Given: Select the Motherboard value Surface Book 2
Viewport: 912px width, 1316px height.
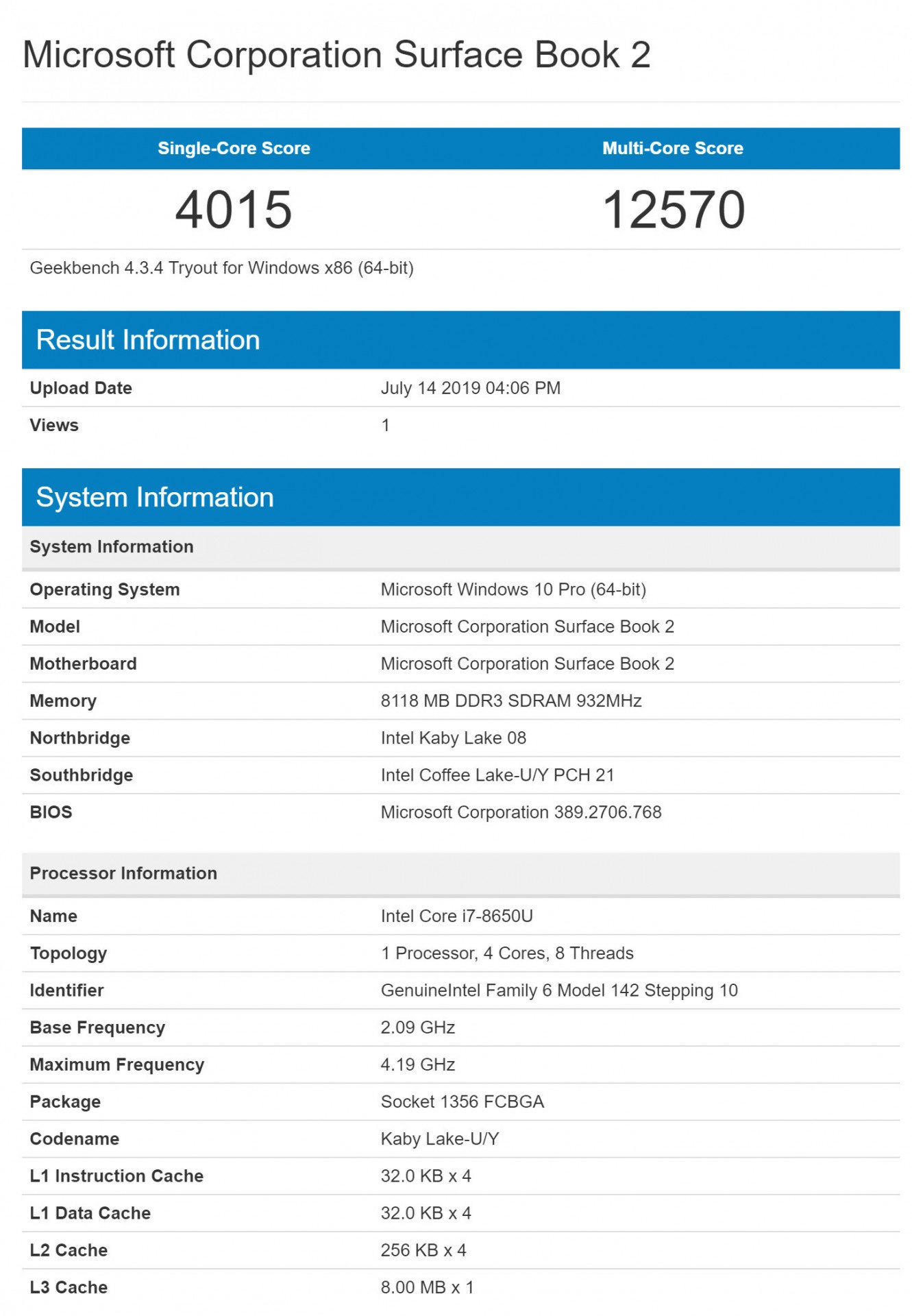Looking at the screenshot, I should [527, 663].
